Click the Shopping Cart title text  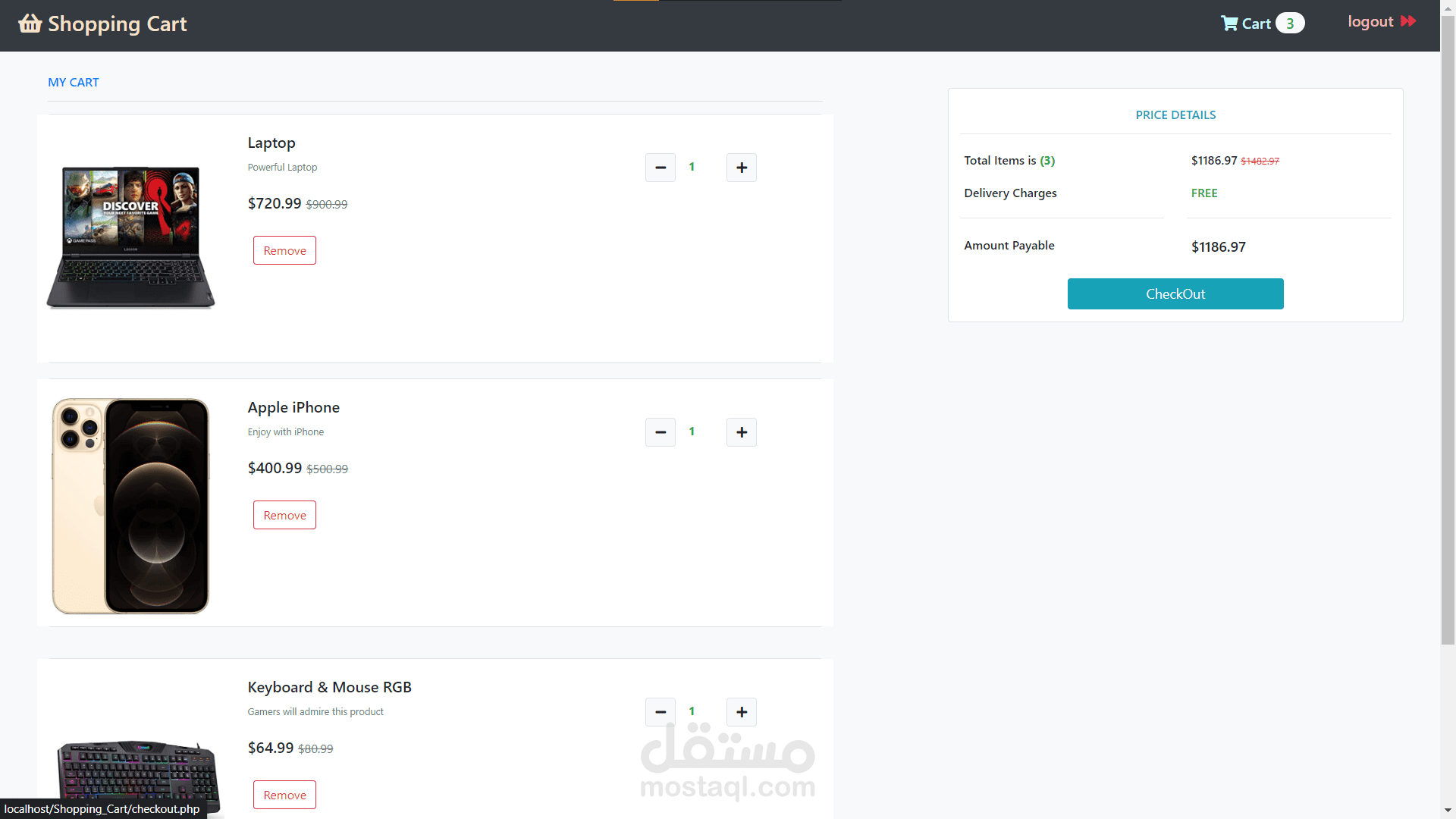tap(118, 24)
